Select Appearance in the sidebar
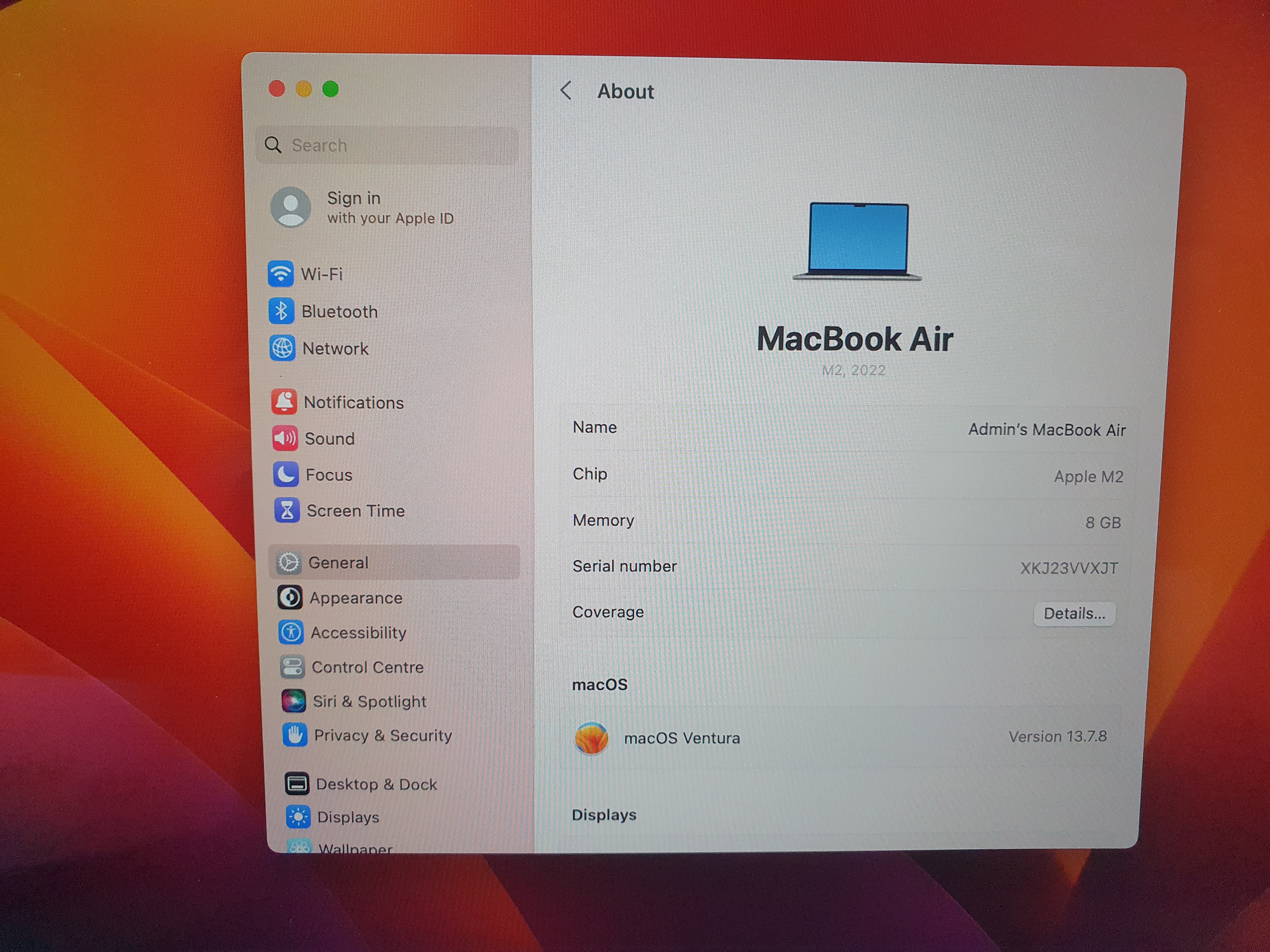The image size is (1270, 952). [356, 598]
